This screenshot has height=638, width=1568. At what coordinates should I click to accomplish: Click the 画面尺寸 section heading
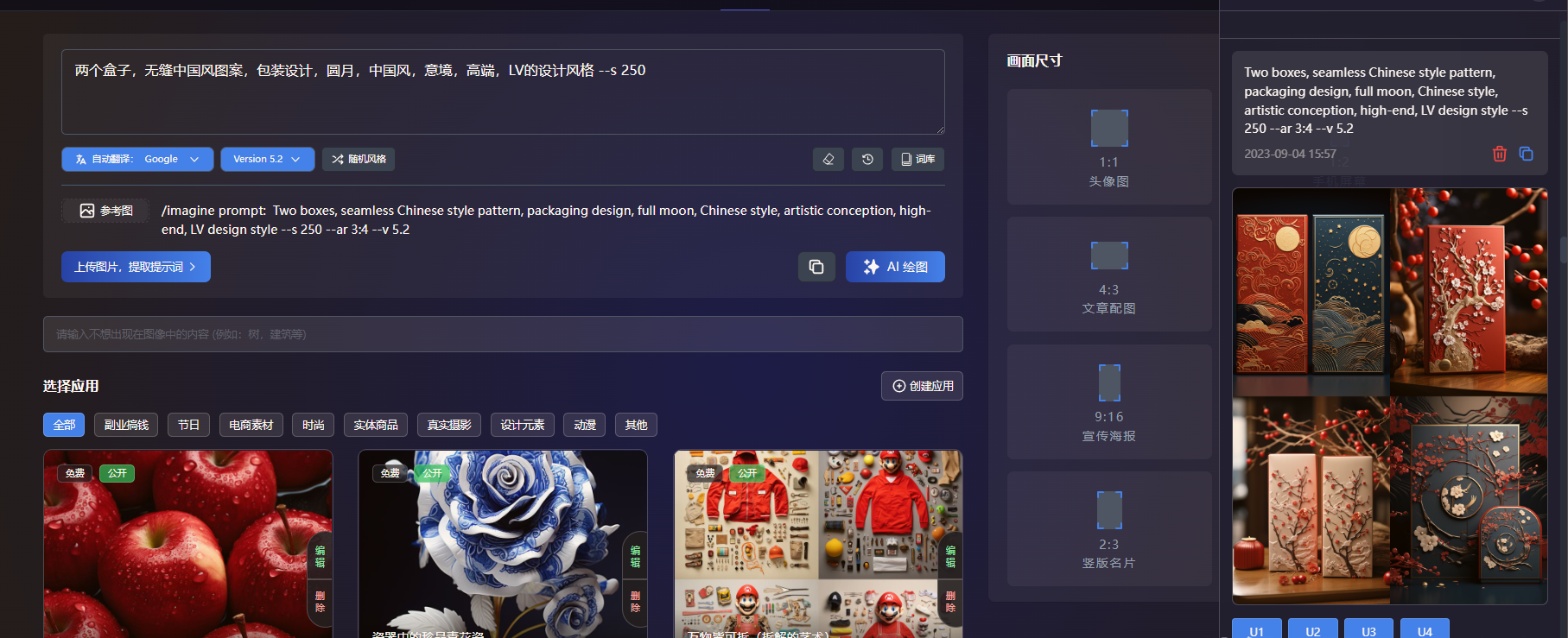coord(1034,60)
